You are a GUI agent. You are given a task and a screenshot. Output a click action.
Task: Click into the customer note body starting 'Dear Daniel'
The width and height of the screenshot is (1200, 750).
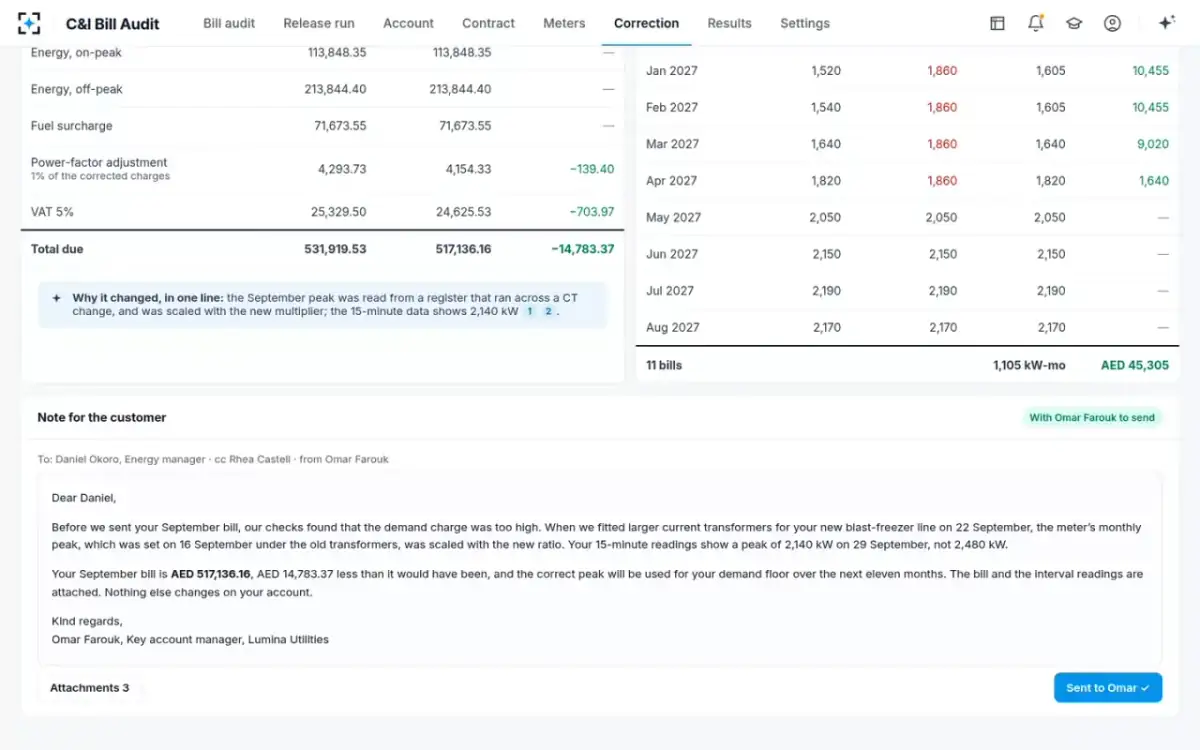click(600, 568)
